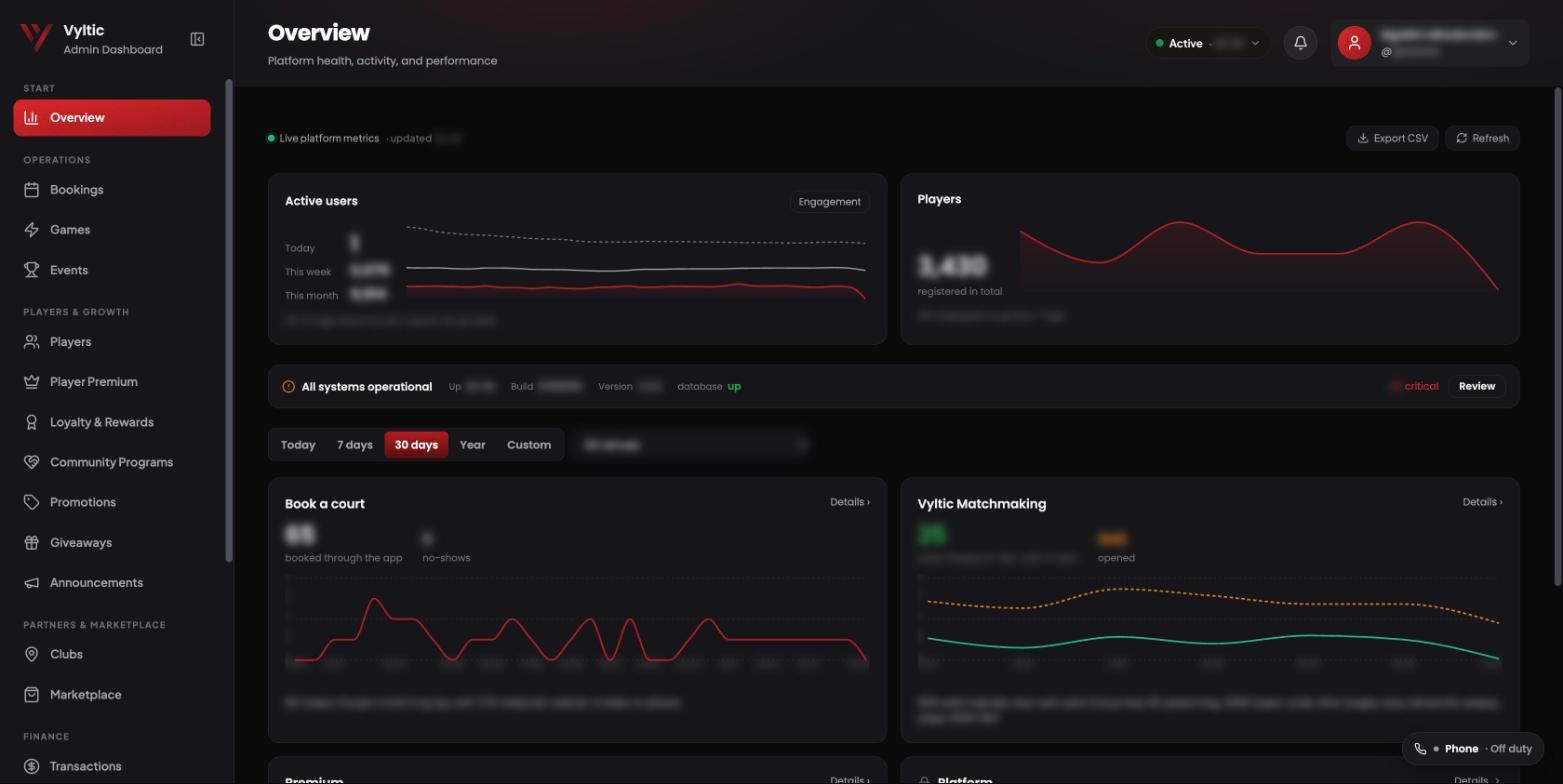Click the All systems operational status text
The height and width of the screenshot is (784, 1563).
[367, 387]
